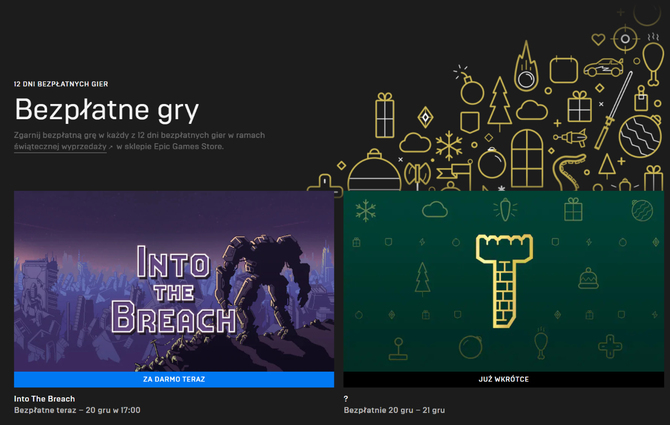
Task: Click the 'JUŻ WKRÓTCE' bar
Action: tap(504, 379)
